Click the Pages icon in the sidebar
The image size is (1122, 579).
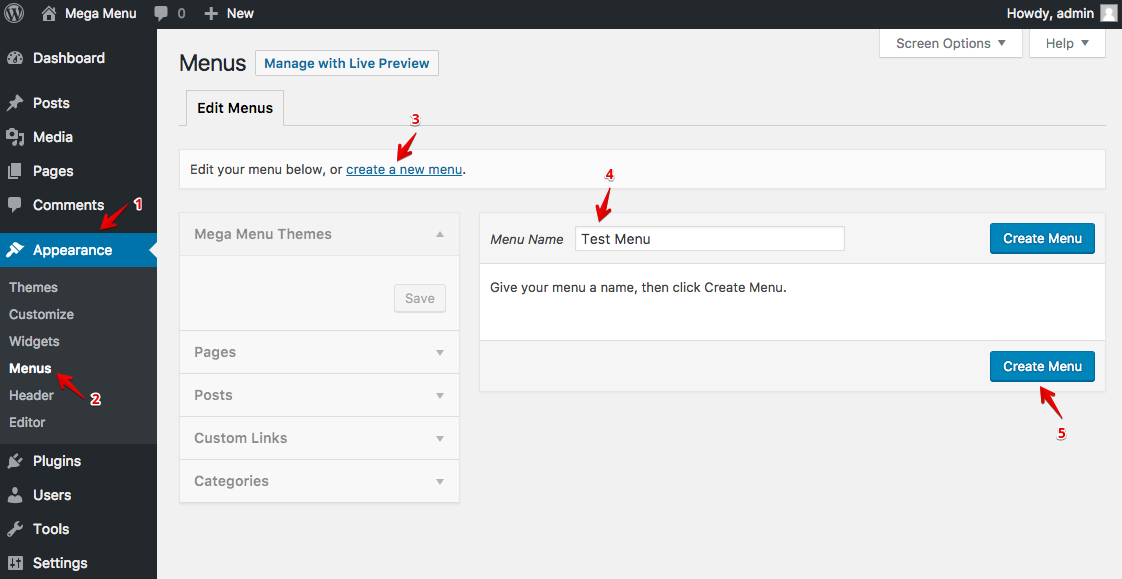(17, 170)
